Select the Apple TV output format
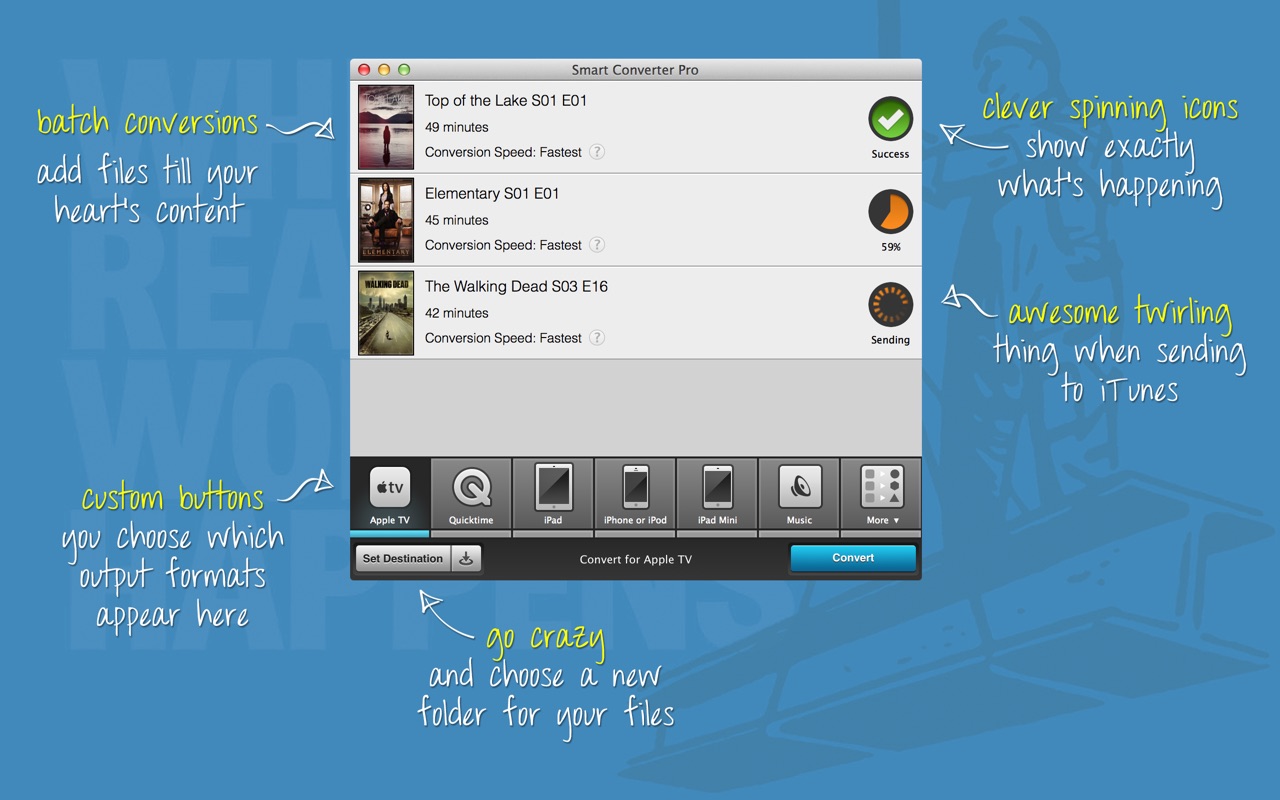This screenshot has height=800, width=1280. tap(390, 494)
